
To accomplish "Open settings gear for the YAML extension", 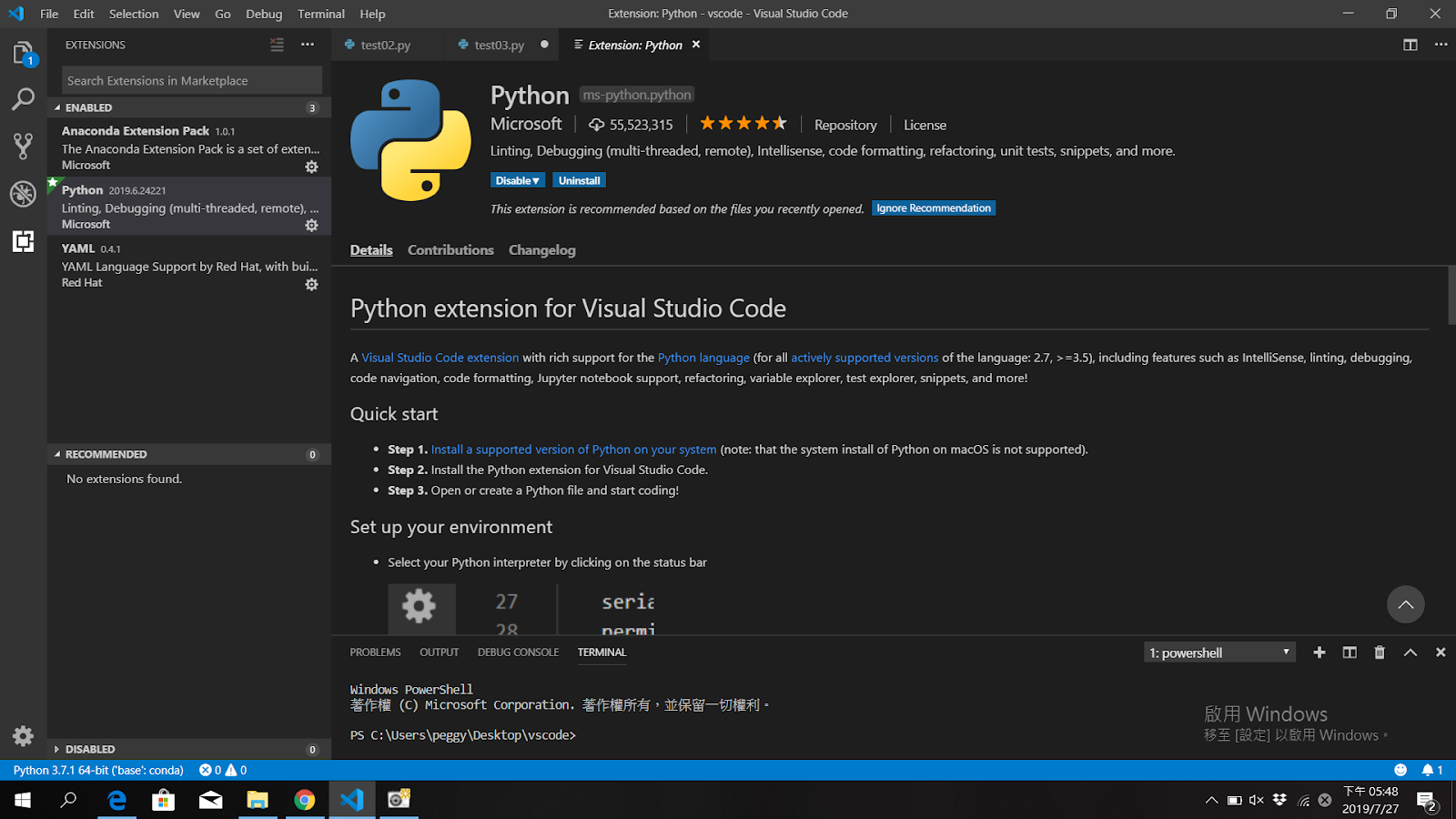I will 311,284.
